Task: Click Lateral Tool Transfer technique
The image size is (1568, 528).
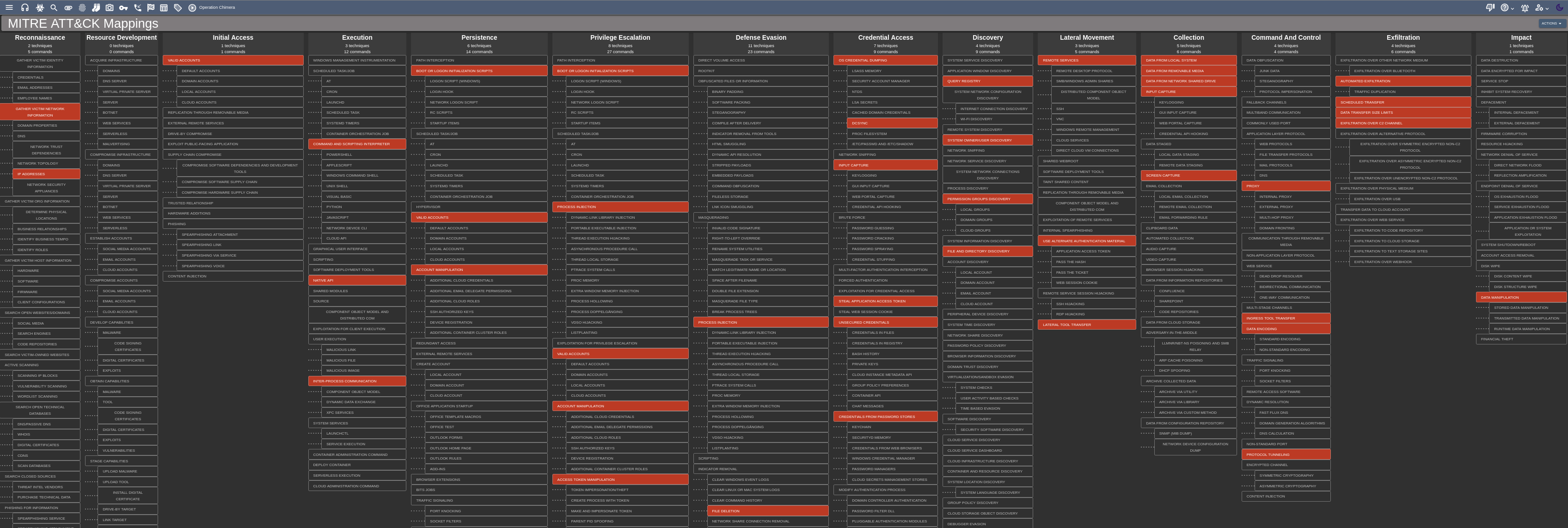Action: (x=1086, y=325)
